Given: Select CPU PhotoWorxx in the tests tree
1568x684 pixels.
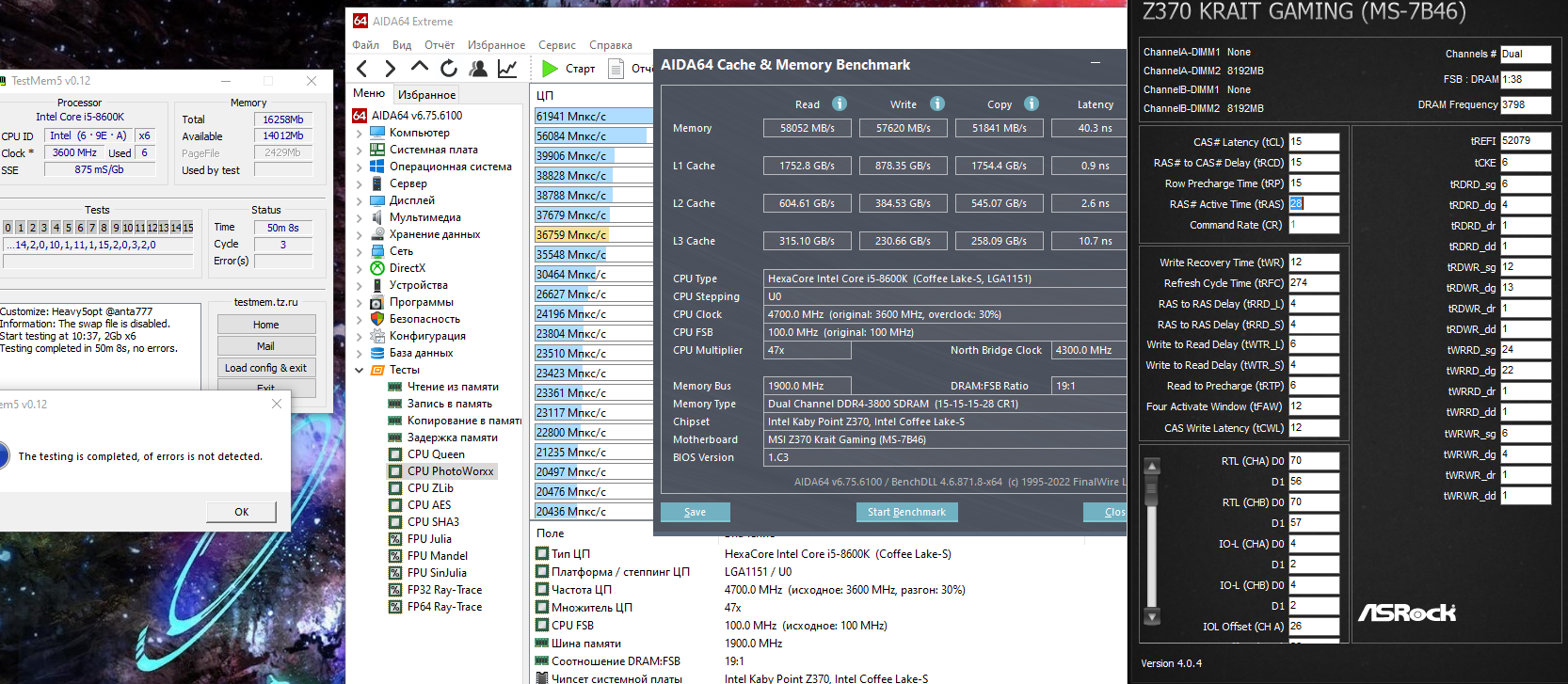Looking at the screenshot, I should (451, 471).
